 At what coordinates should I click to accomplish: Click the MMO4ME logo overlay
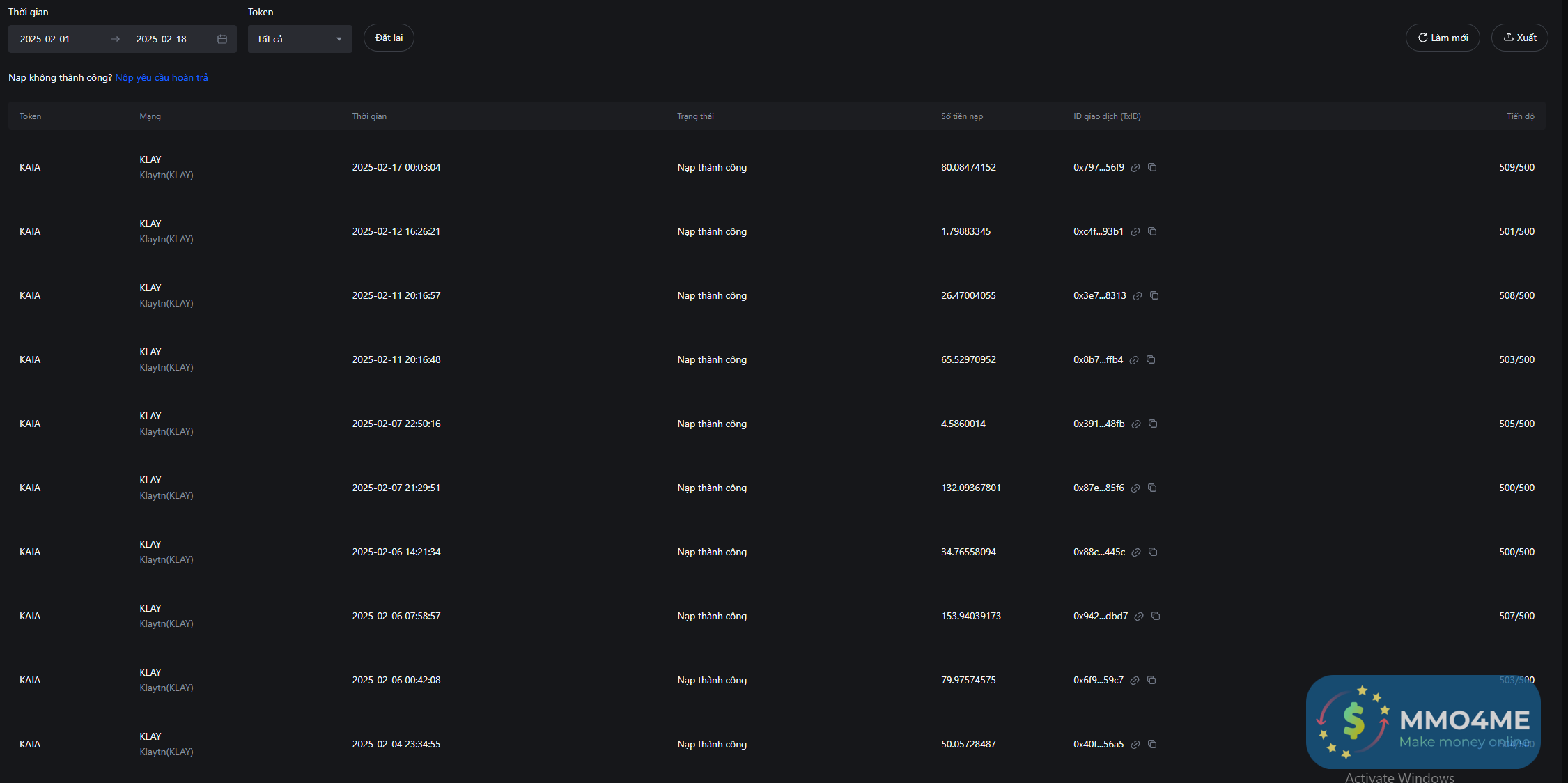click(x=1422, y=722)
